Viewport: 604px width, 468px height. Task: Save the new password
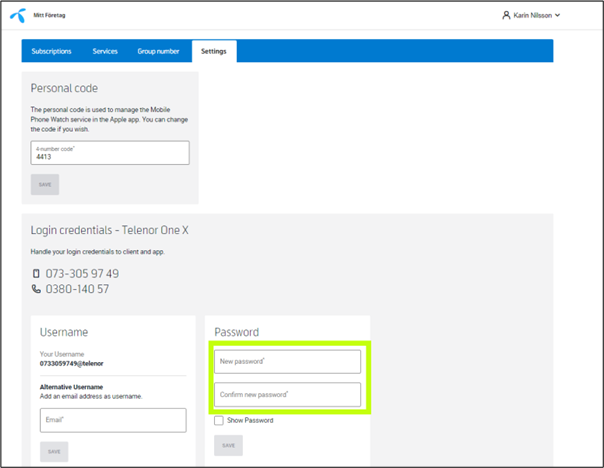[x=228, y=445]
